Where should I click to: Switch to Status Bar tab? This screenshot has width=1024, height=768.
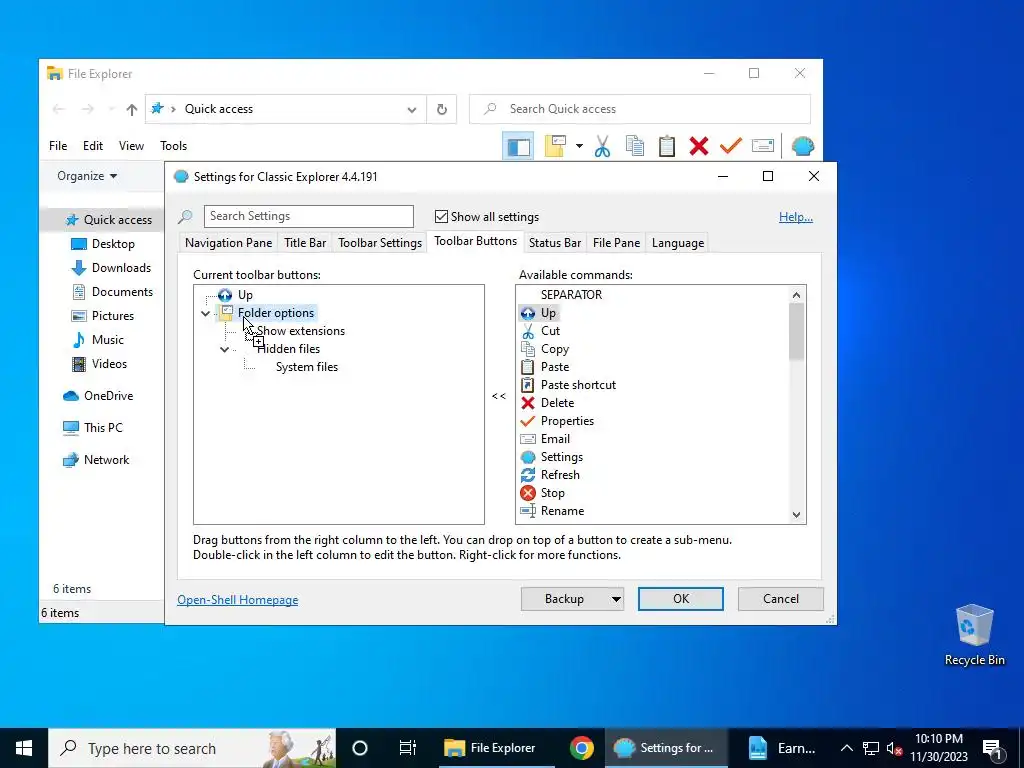click(x=554, y=243)
